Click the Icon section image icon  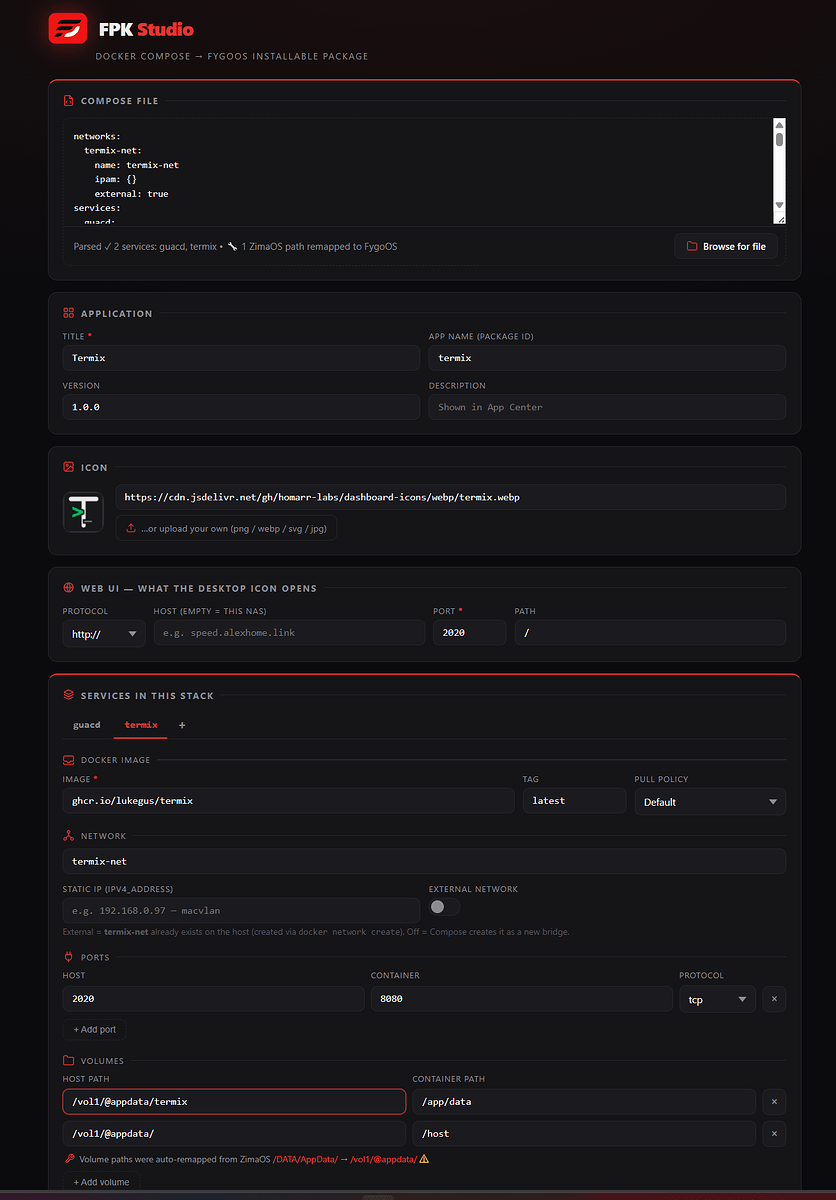coord(68,467)
